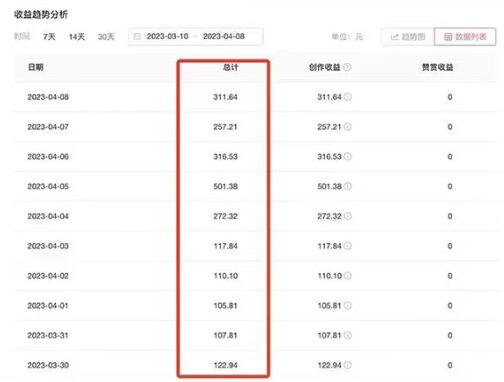Click info icon next to 107.81 creation income
This screenshot has width=504, height=382.
(348, 335)
